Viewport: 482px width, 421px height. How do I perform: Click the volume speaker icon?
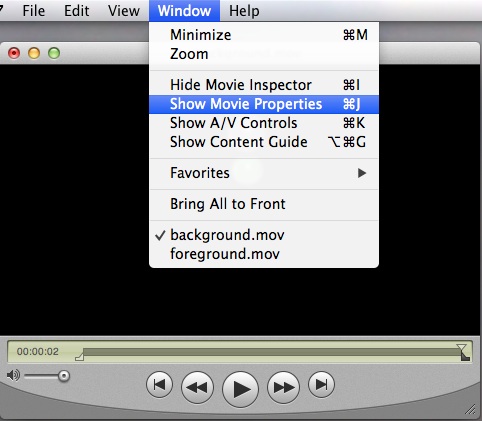click(13, 376)
